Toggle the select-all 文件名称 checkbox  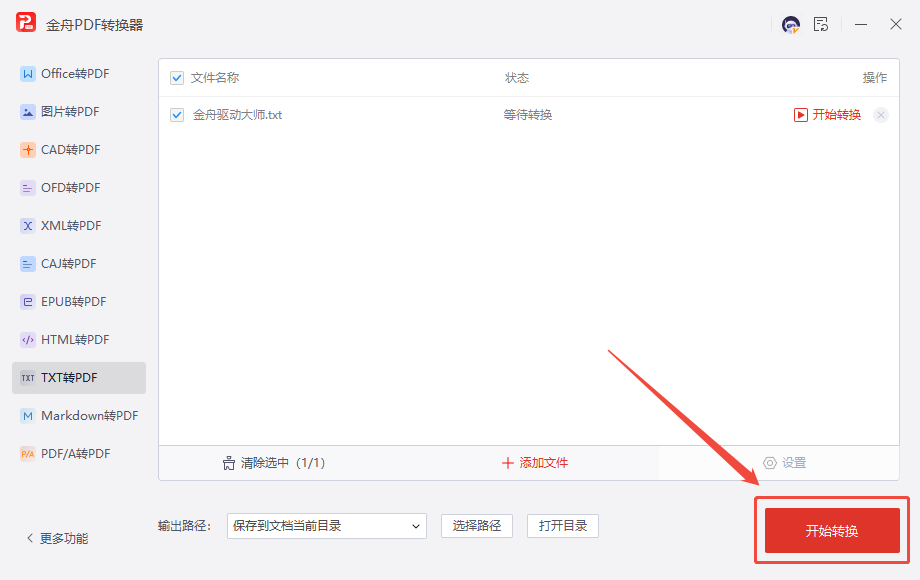tap(177, 78)
